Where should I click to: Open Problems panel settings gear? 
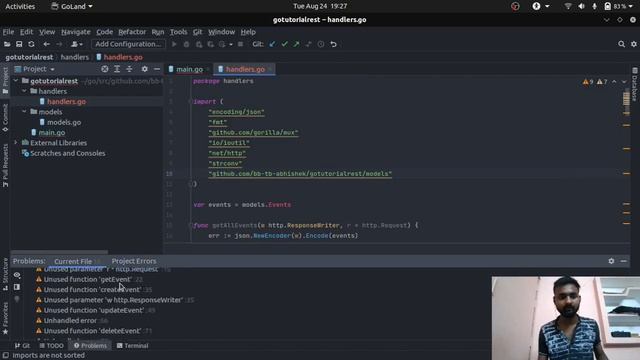pyautogui.click(x=611, y=261)
